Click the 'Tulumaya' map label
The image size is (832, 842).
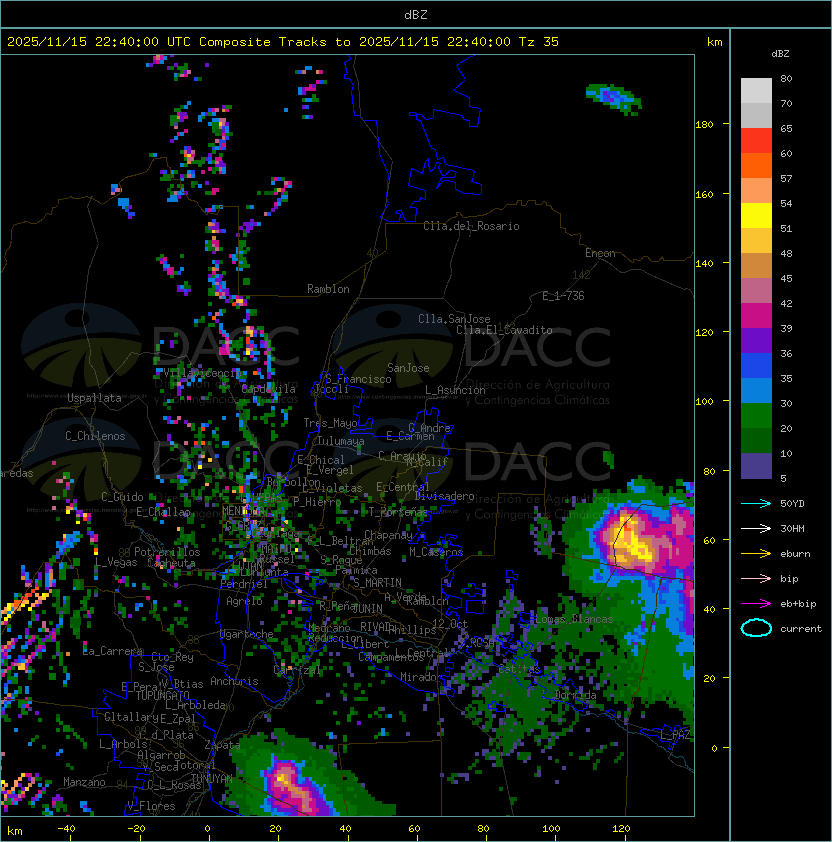point(341,441)
